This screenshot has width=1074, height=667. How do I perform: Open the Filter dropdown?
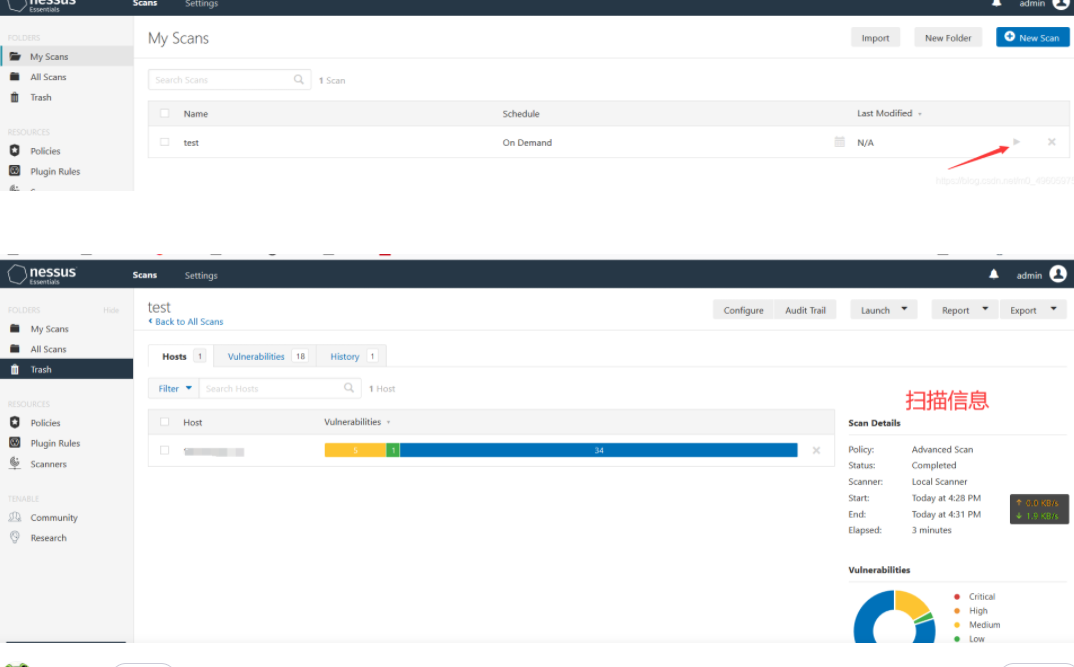[x=174, y=388]
